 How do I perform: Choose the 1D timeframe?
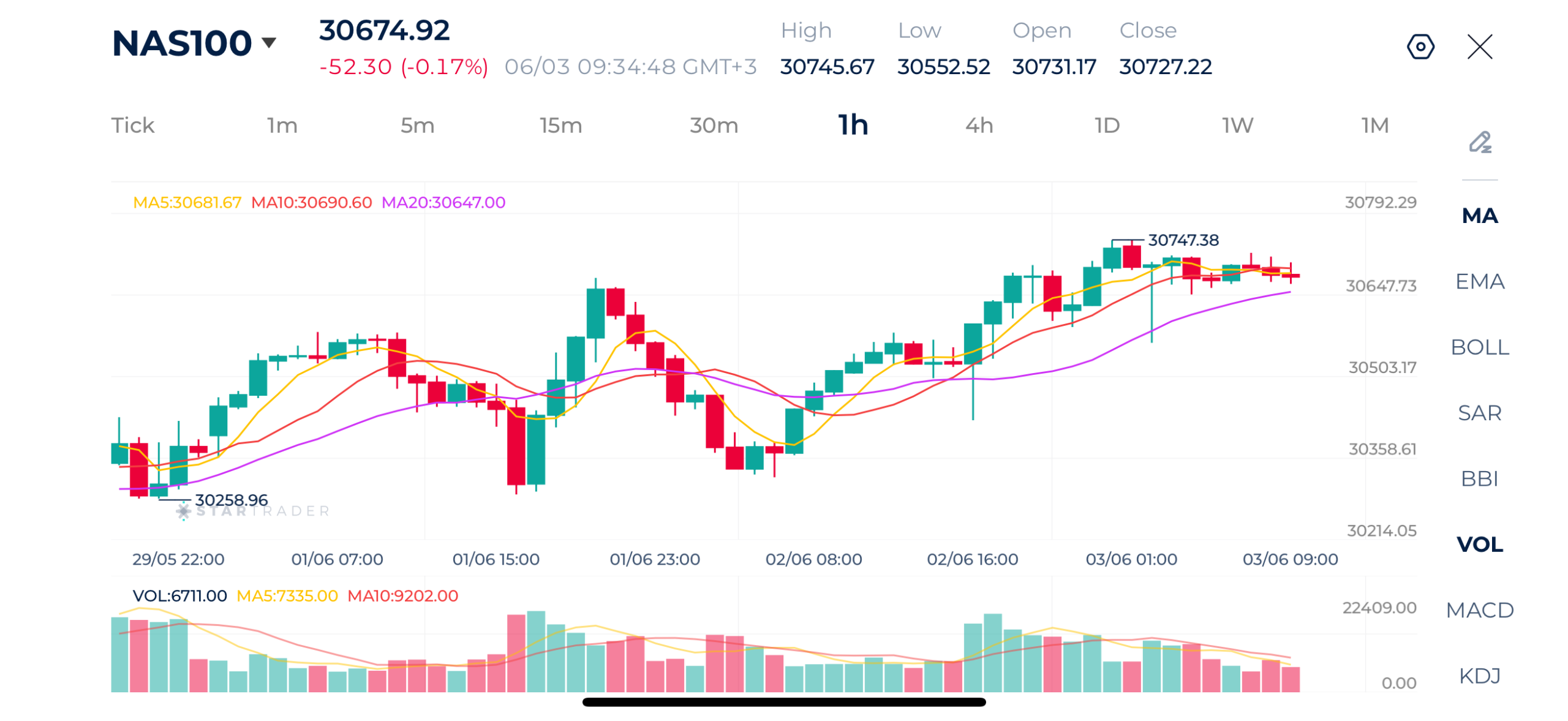point(1107,125)
